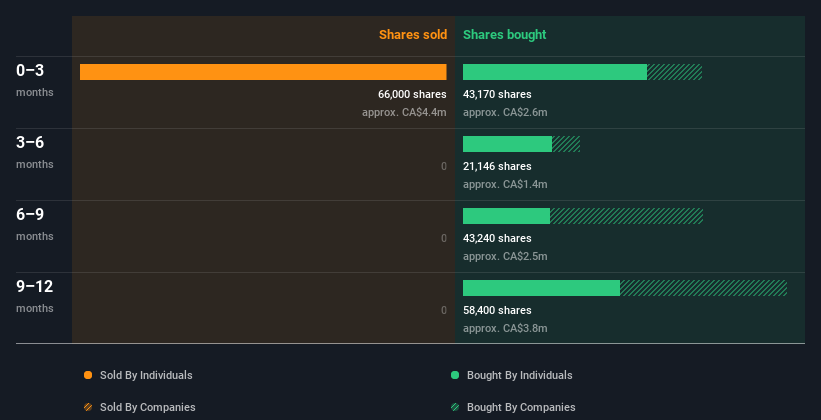Click the Shares sold column header
The height and width of the screenshot is (420, 821).
(413, 35)
